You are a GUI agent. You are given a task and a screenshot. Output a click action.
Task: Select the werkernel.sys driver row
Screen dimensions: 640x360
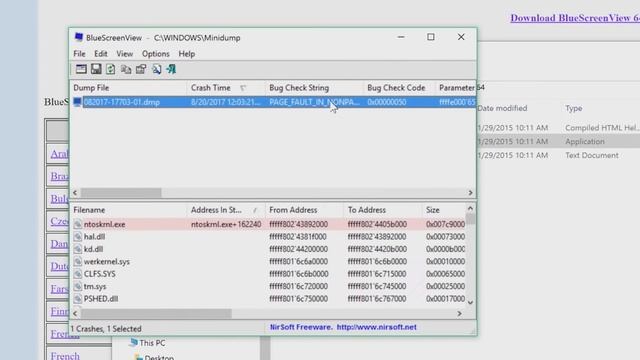click(x=268, y=262)
